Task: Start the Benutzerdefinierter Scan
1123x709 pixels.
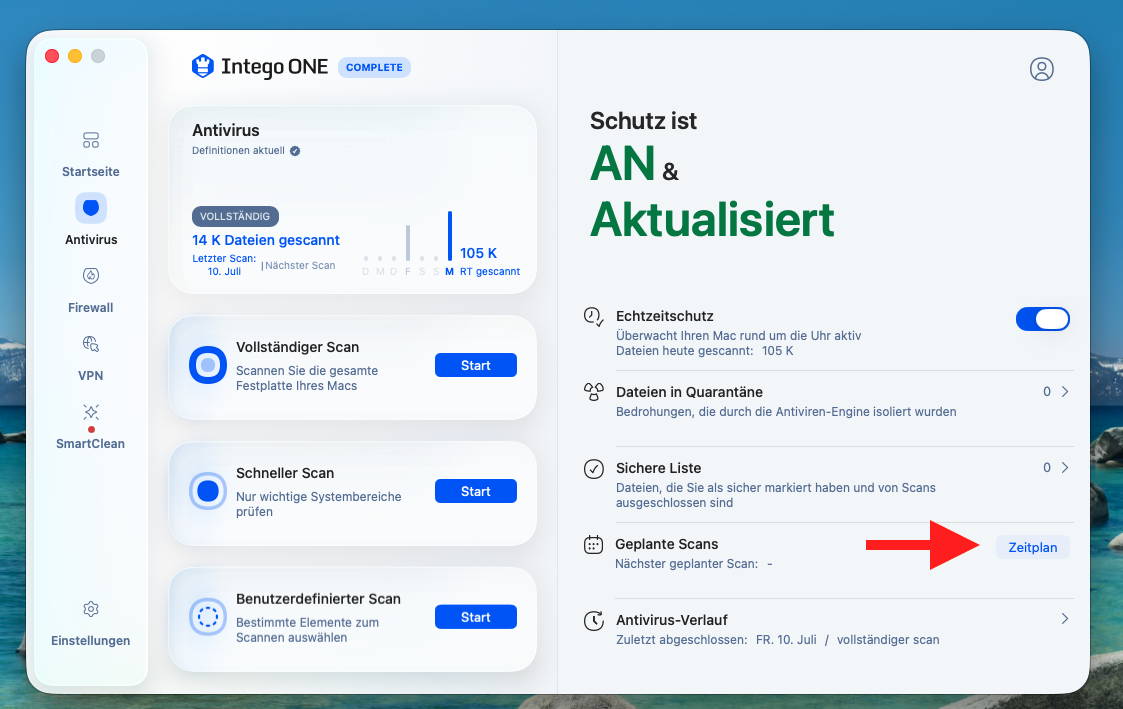Action: (476, 617)
